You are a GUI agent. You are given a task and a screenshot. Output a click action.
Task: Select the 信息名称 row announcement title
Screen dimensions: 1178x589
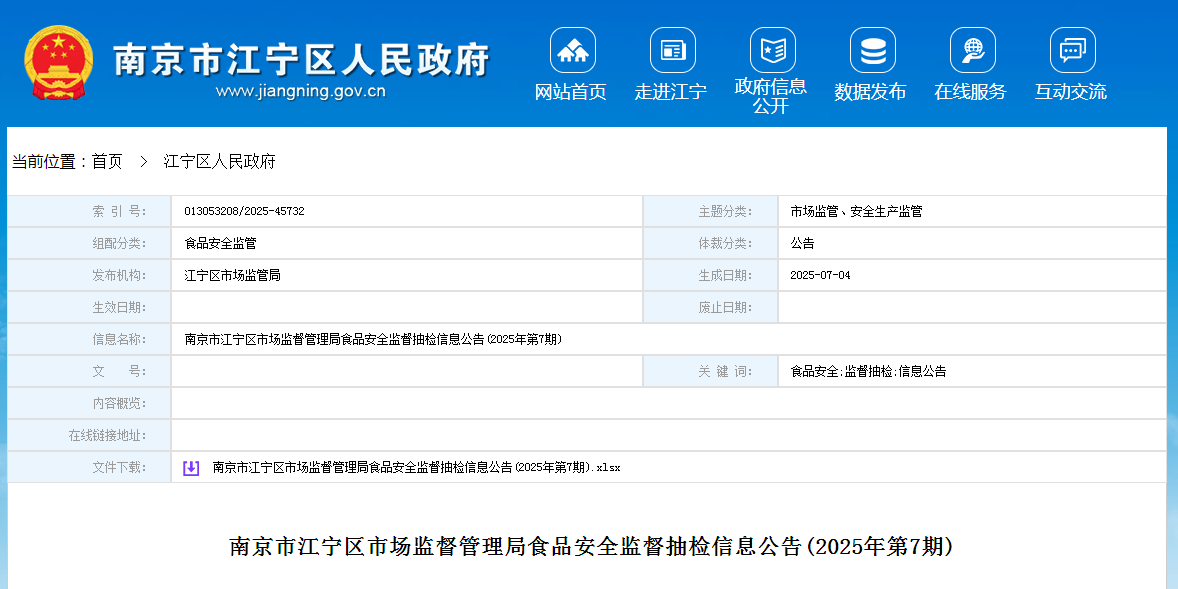coord(373,340)
